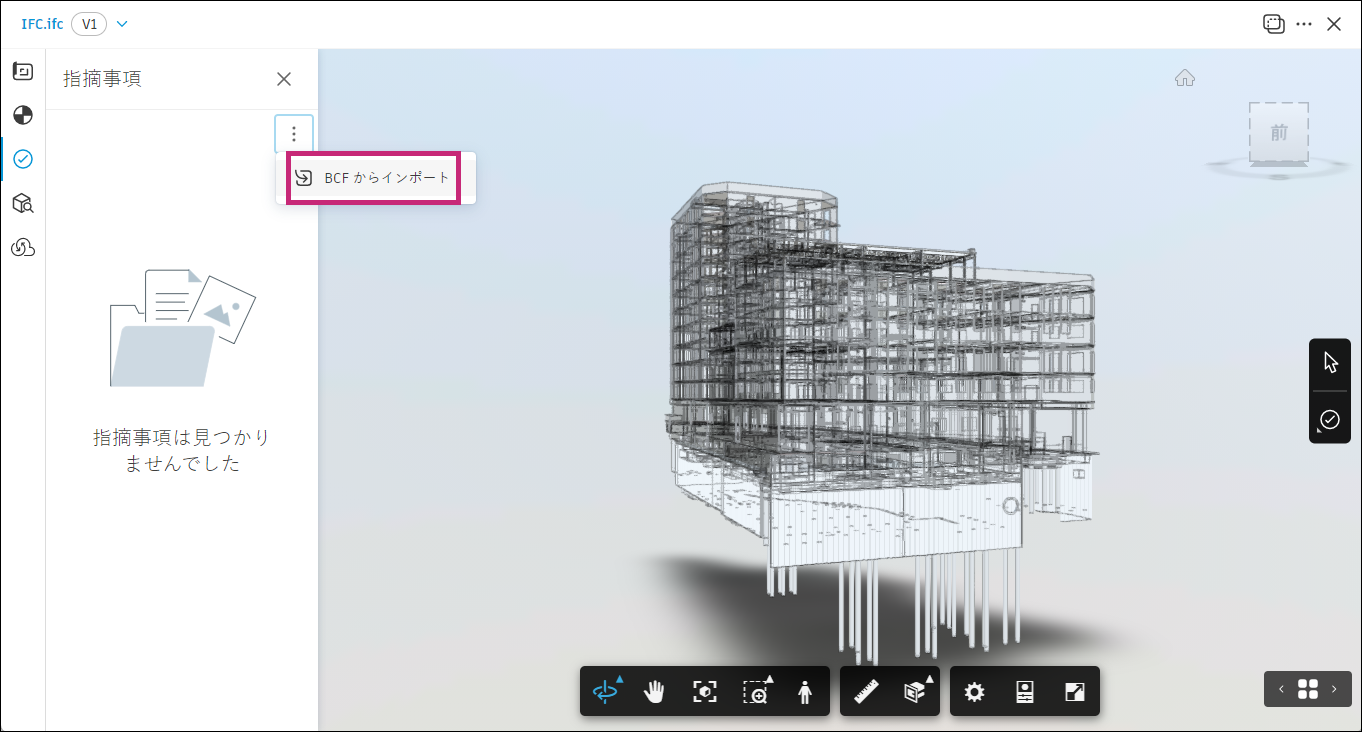Viewport: 1362px width, 732px height.
Task: Choose BCF からインポート from menu
Action: point(375,178)
